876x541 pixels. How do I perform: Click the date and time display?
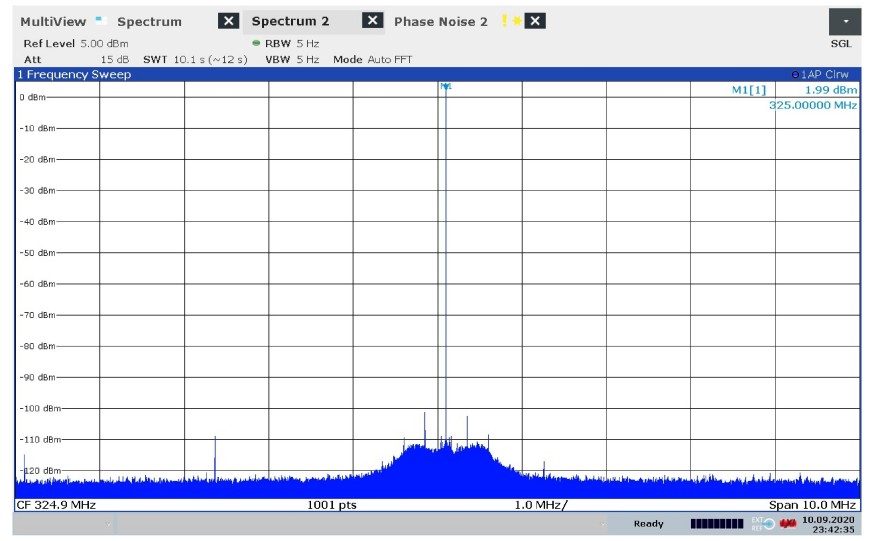(827, 524)
